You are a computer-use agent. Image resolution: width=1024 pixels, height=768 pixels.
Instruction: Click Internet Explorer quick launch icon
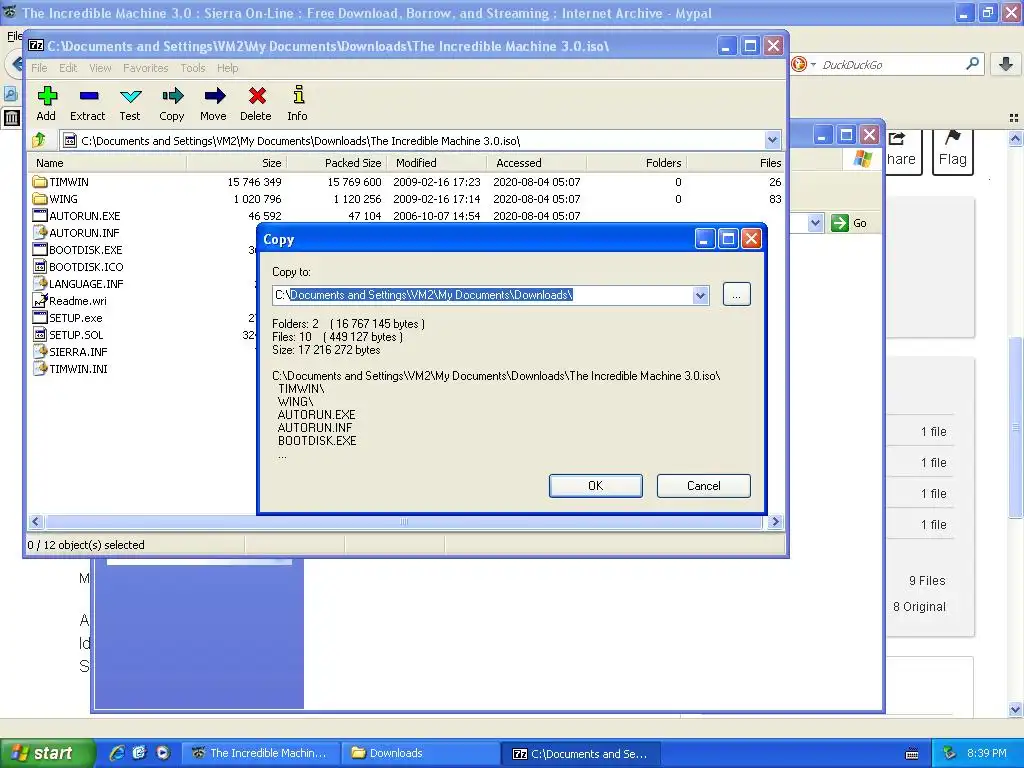tap(118, 752)
